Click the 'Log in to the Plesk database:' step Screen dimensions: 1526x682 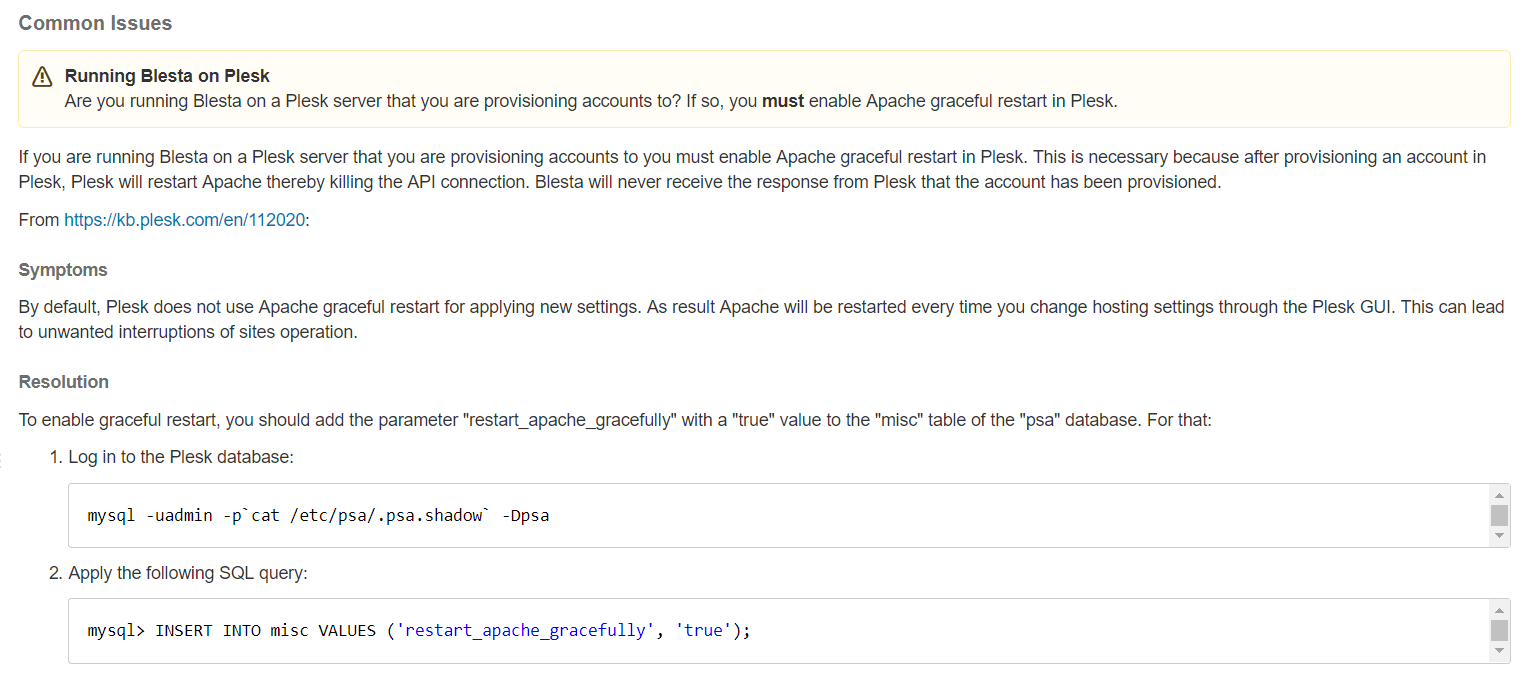coord(181,457)
